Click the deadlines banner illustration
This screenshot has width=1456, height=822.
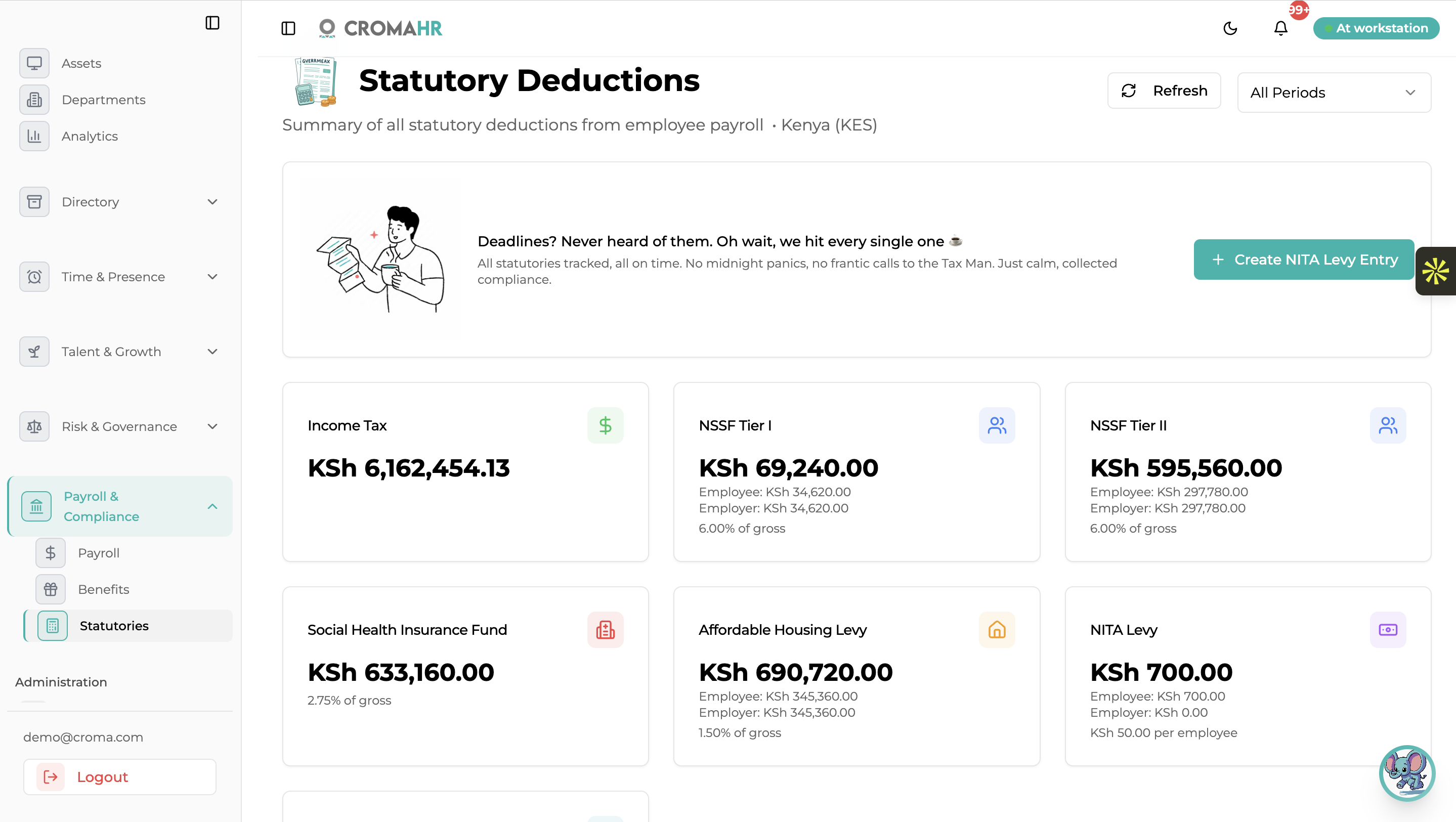point(380,259)
